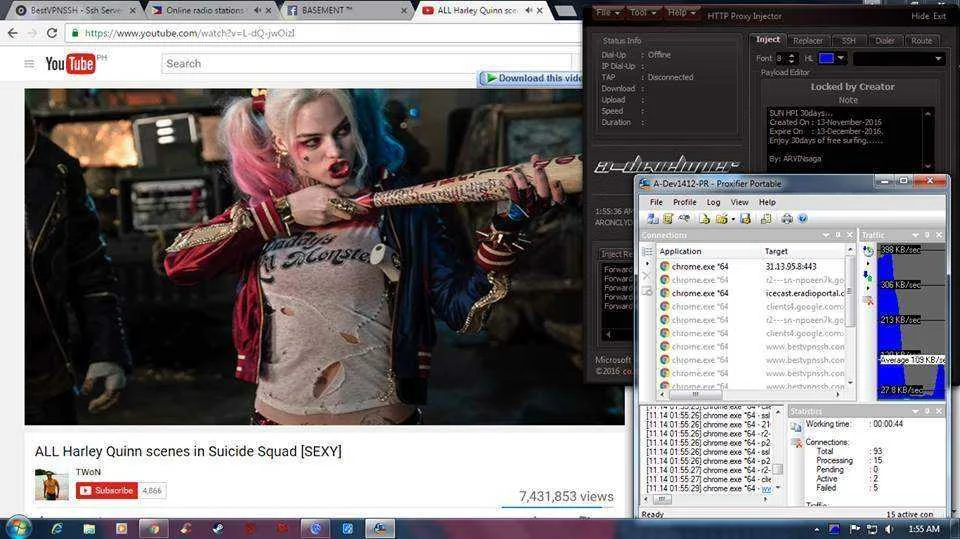Mute audio on Online radio station tab
The height and width of the screenshot is (539, 960).
pos(258,10)
